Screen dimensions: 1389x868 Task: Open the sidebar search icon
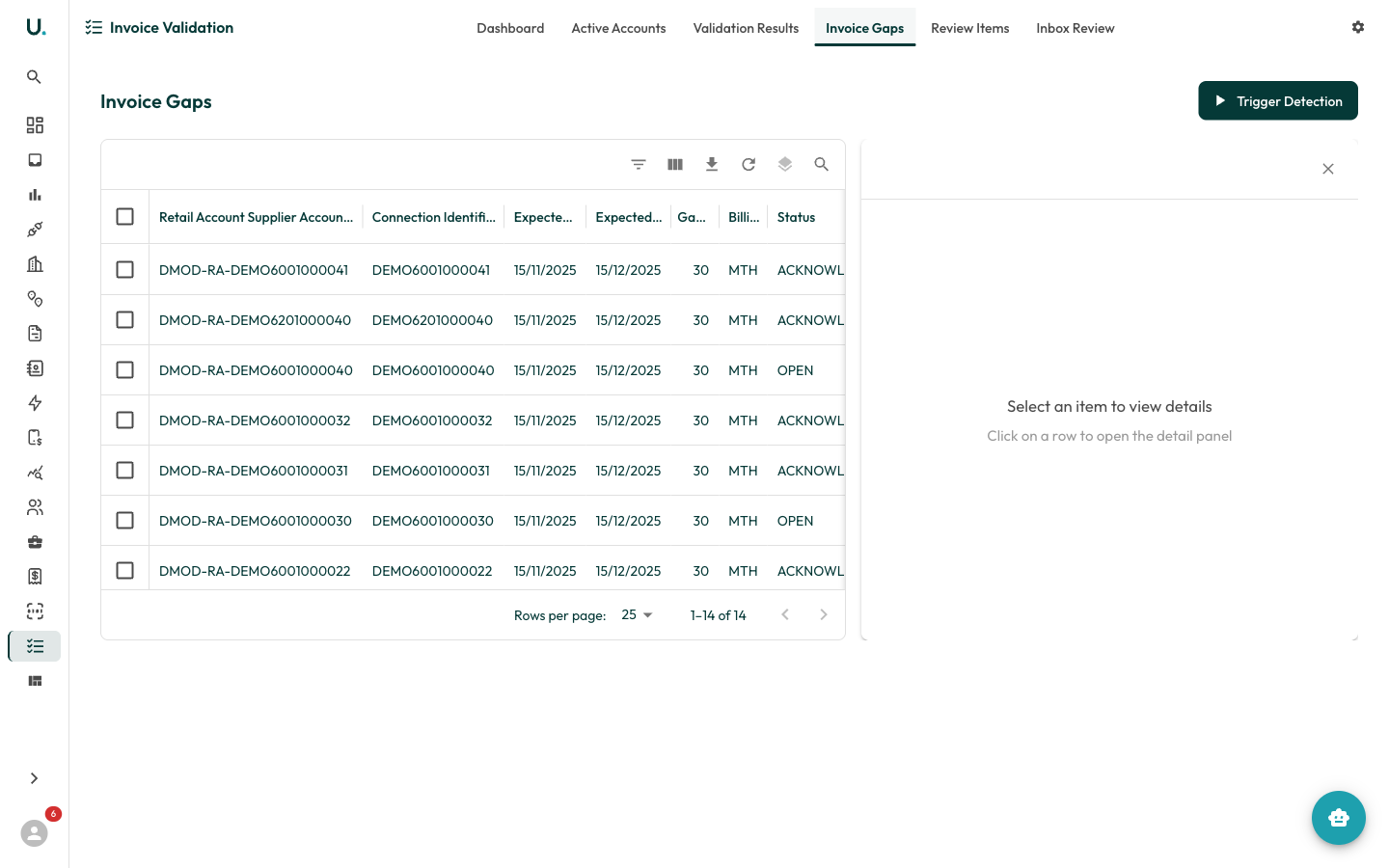point(34,77)
